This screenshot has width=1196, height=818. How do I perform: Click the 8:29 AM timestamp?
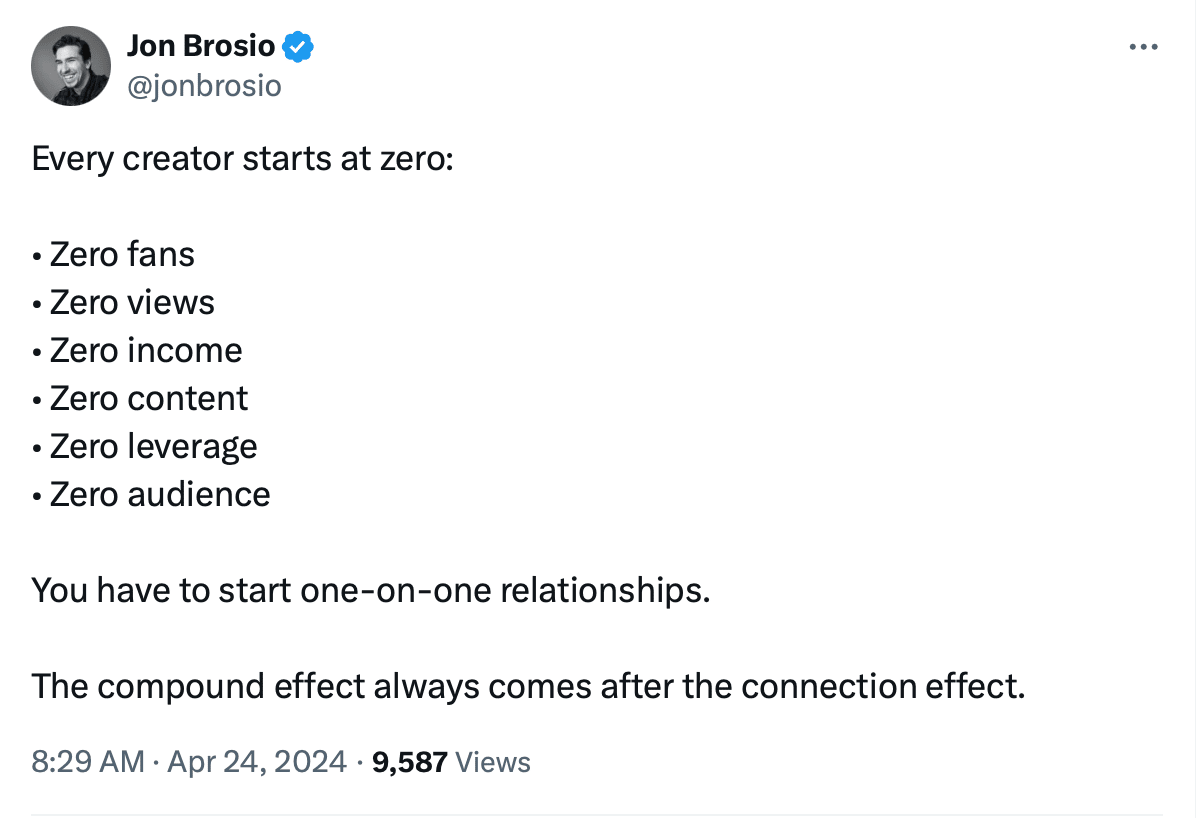coord(88,762)
